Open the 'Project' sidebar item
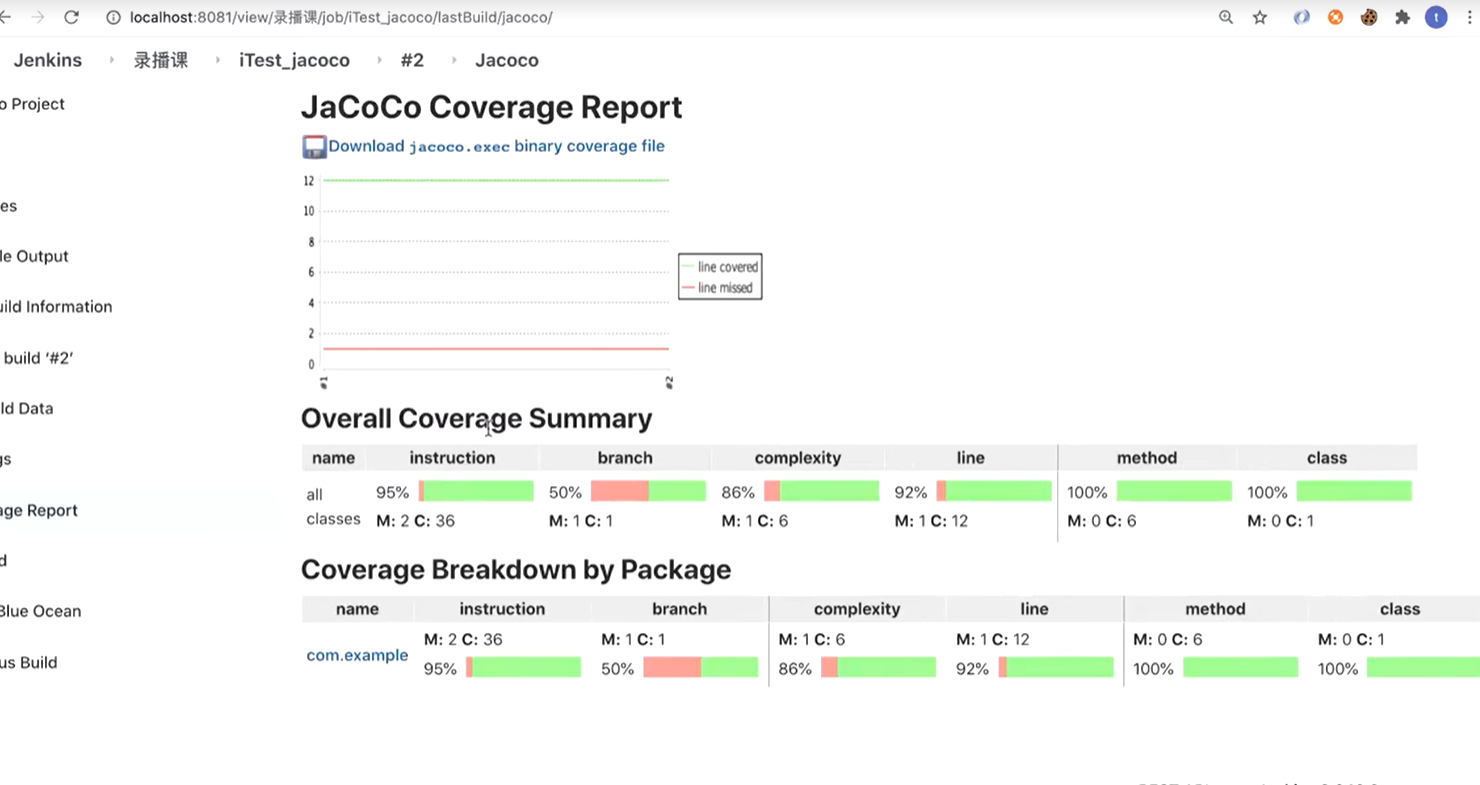The width and height of the screenshot is (1480, 785). click(32, 104)
